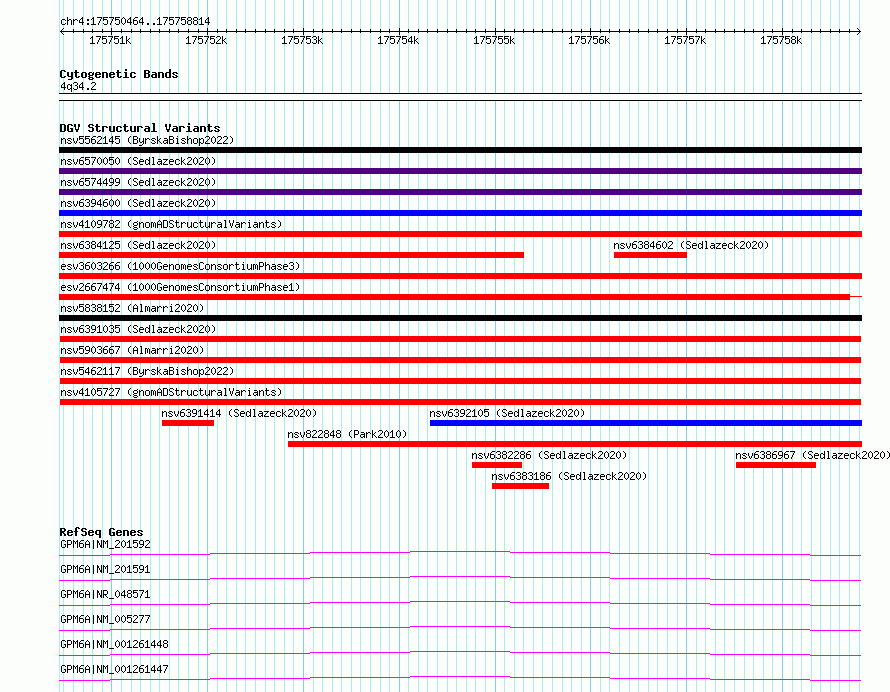Click the nsv6392105 (Sedlazeck2020) label
Viewport: 890px width, 692px height.
click(x=507, y=413)
